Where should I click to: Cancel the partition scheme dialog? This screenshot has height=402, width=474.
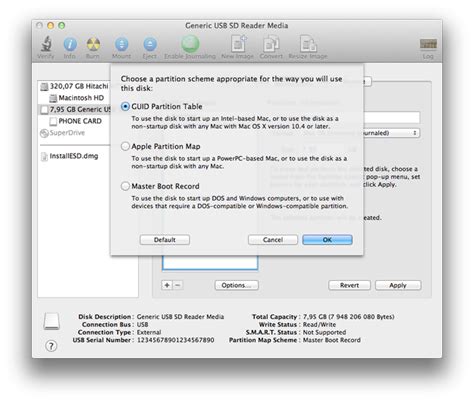tap(273, 240)
